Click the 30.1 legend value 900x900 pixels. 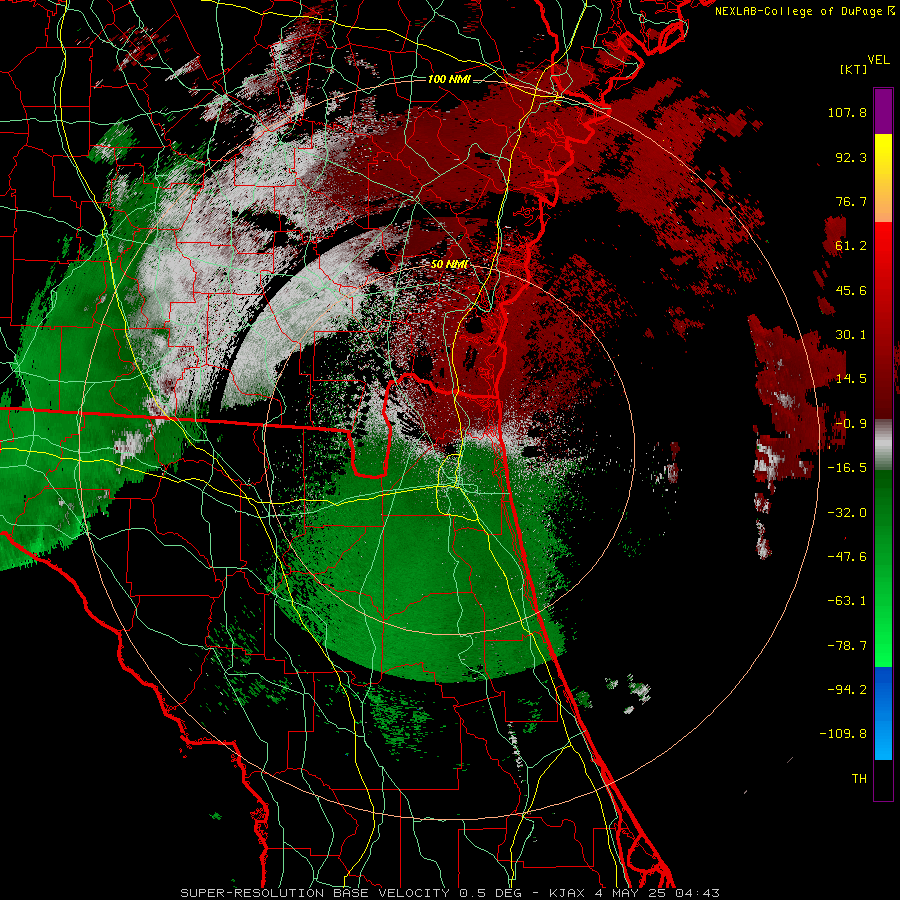pos(851,334)
